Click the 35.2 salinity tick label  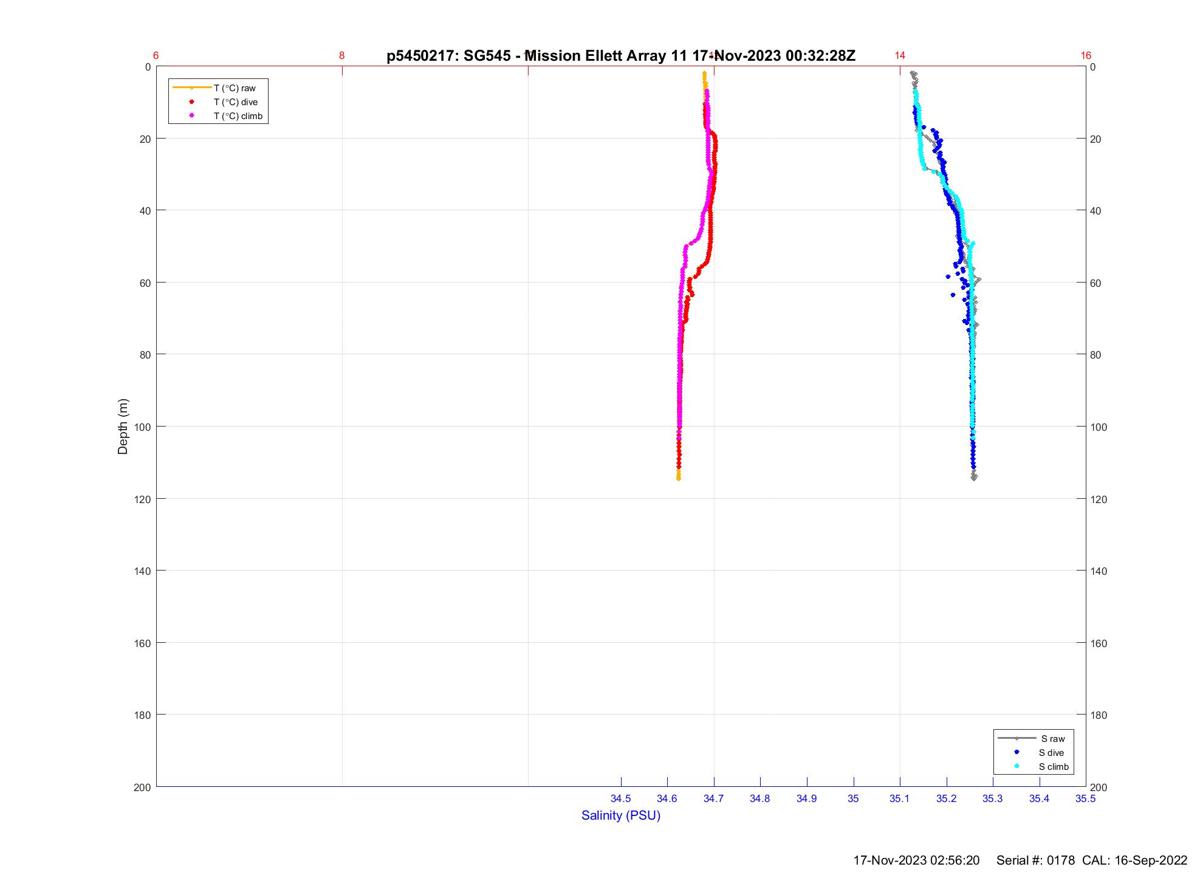946,799
